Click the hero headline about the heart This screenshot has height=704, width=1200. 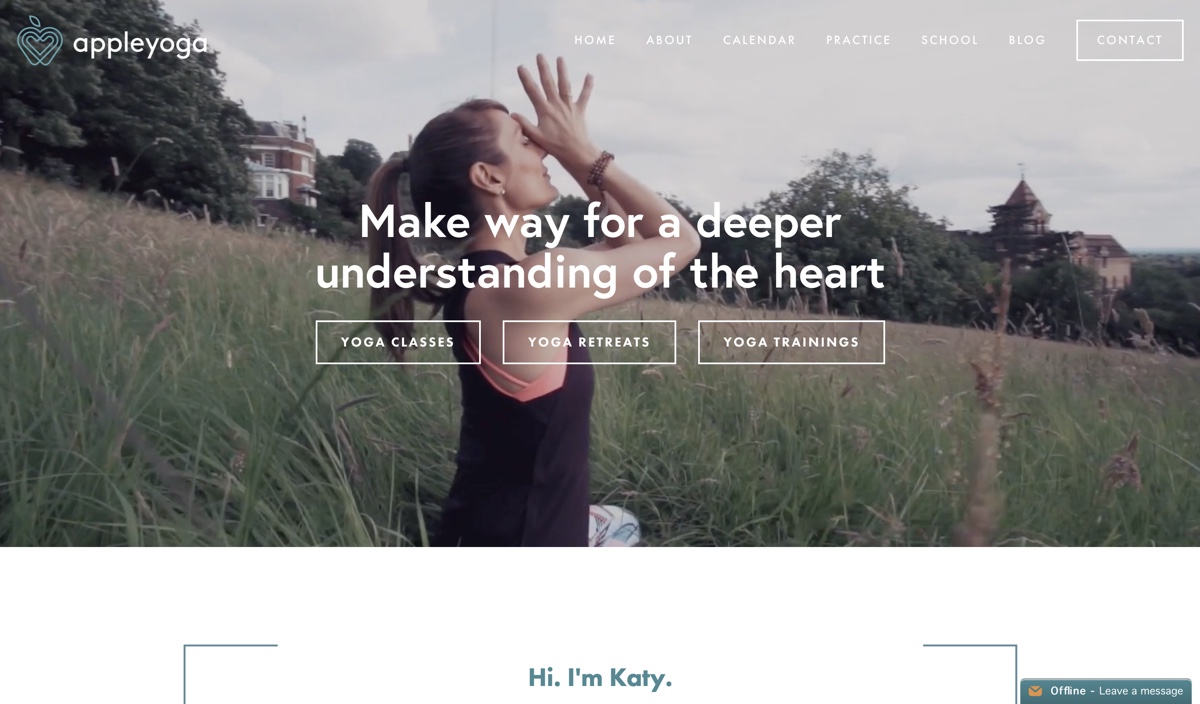click(600, 246)
